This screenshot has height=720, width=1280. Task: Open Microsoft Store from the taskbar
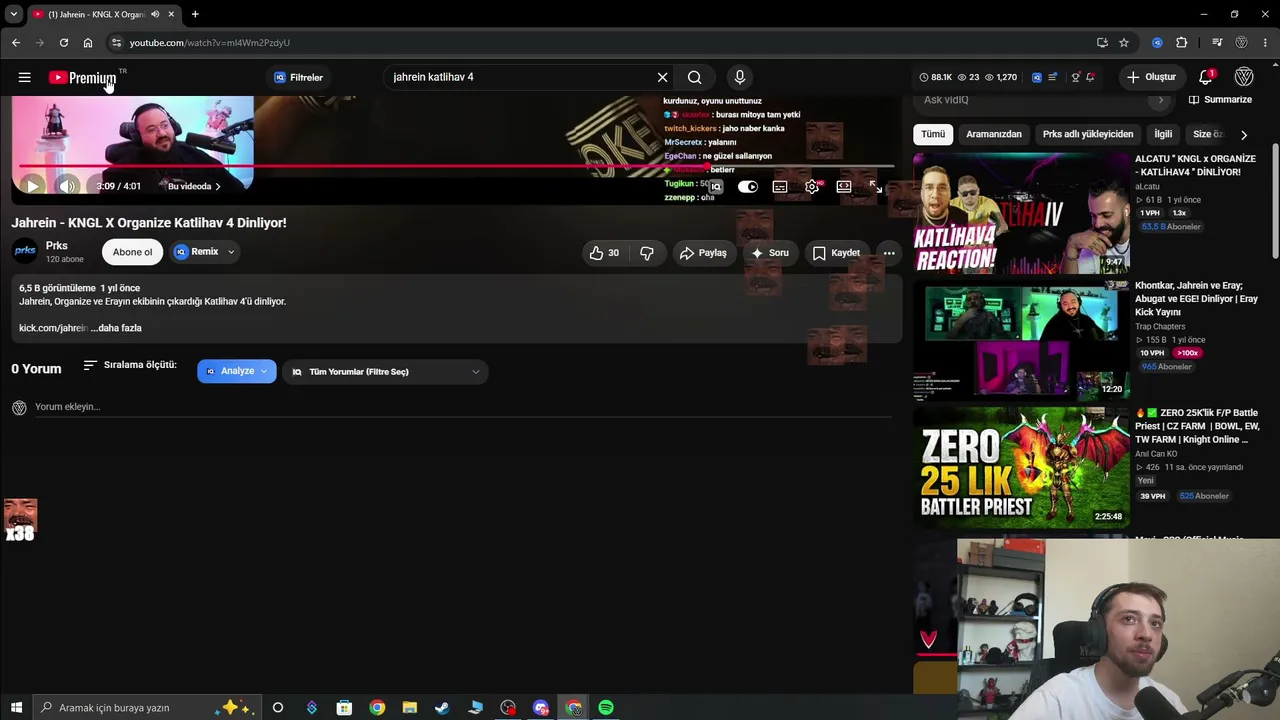[344, 708]
